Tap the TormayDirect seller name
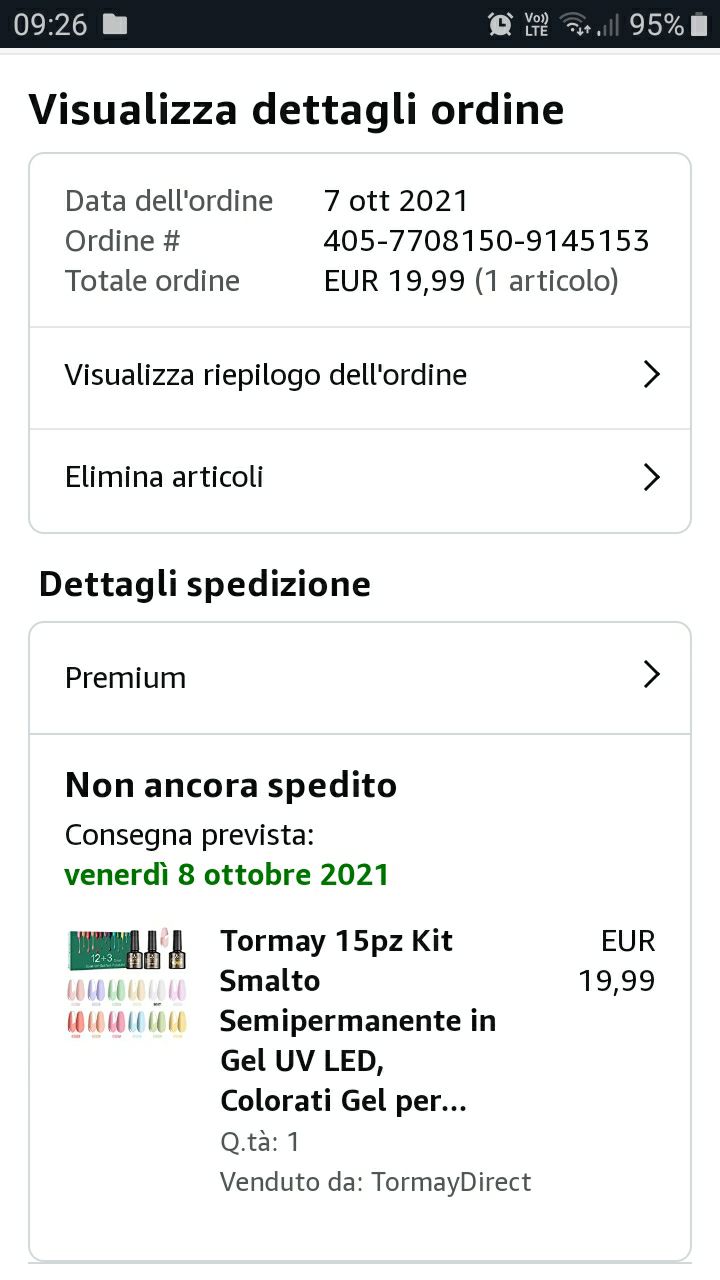The width and height of the screenshot is (720, 1280). 451,1182
